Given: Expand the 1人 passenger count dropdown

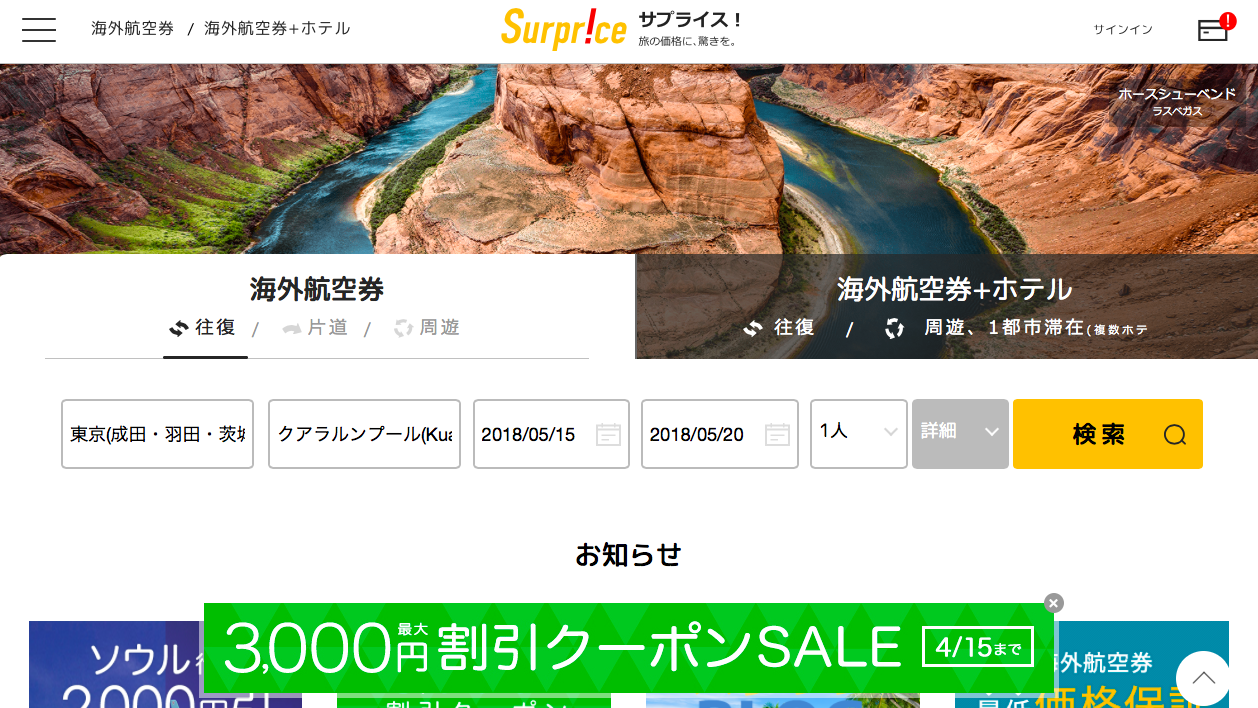Looking at the screenshot, I should point(858,434).
